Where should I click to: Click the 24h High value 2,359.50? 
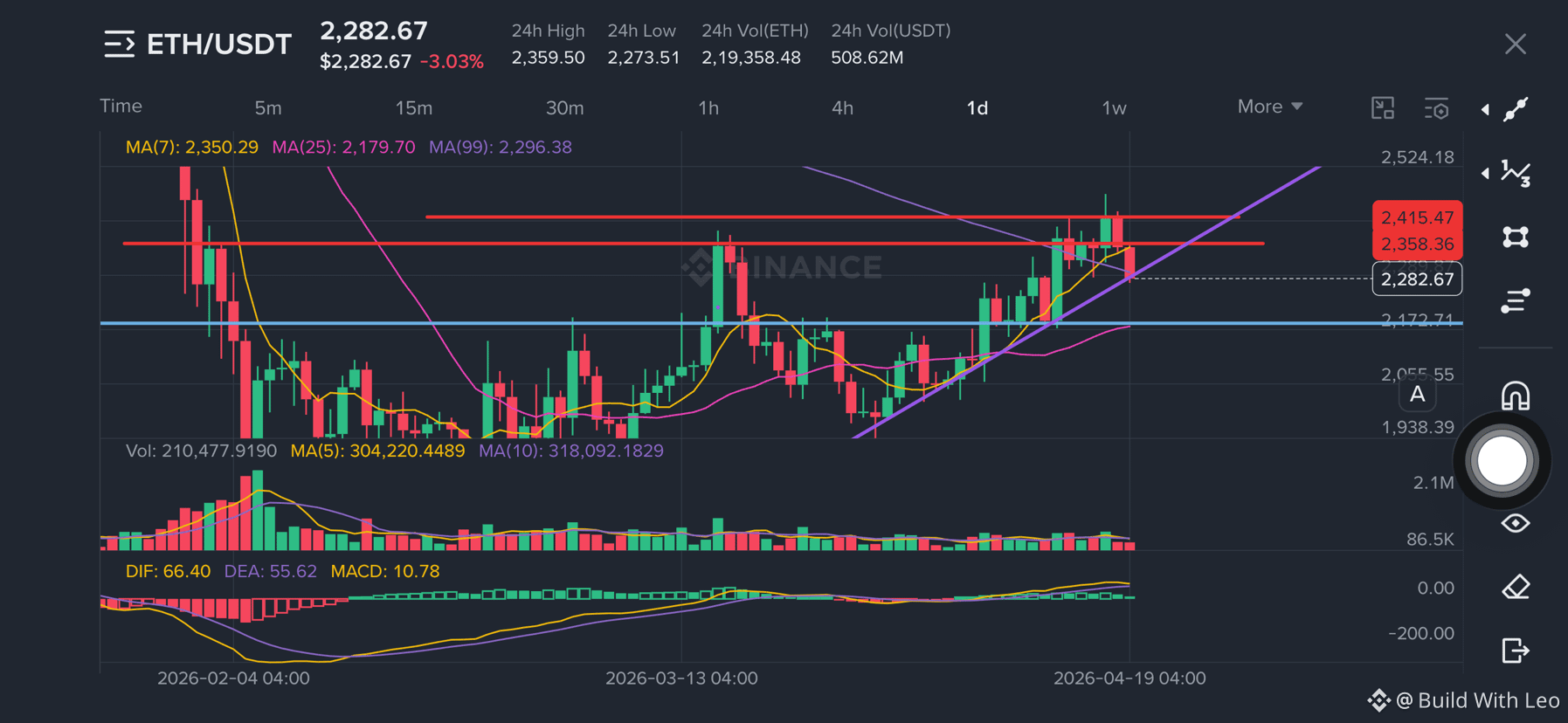coord(548,58)
